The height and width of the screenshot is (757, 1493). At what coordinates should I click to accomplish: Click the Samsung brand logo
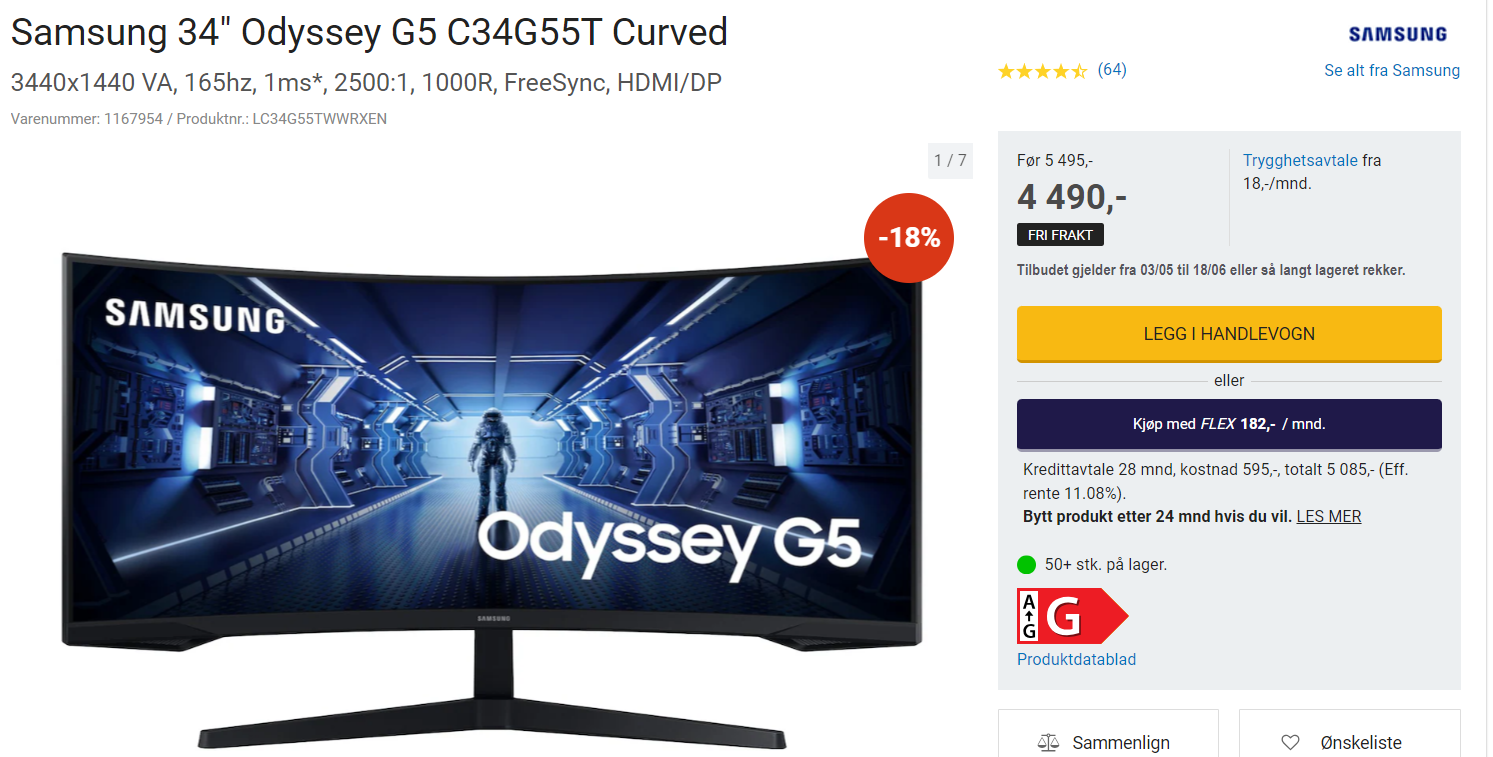tap(1397, 34)
